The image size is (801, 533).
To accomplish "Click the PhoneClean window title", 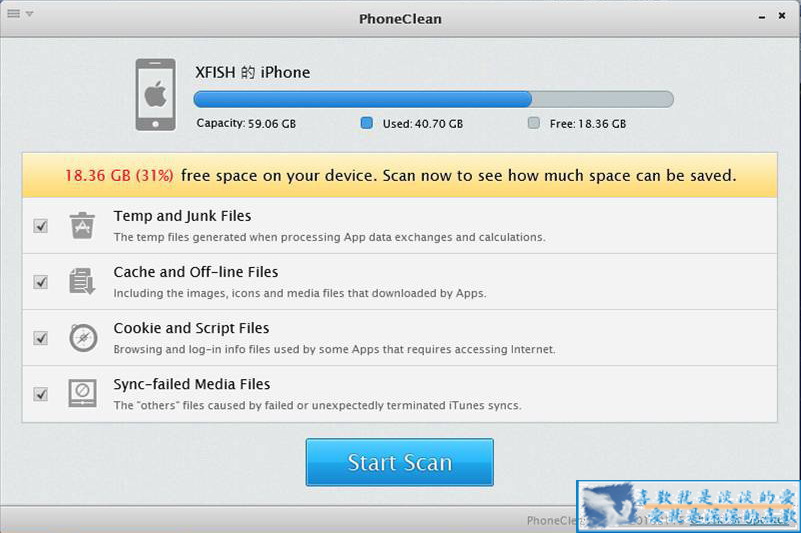I will tap(400, 19).
